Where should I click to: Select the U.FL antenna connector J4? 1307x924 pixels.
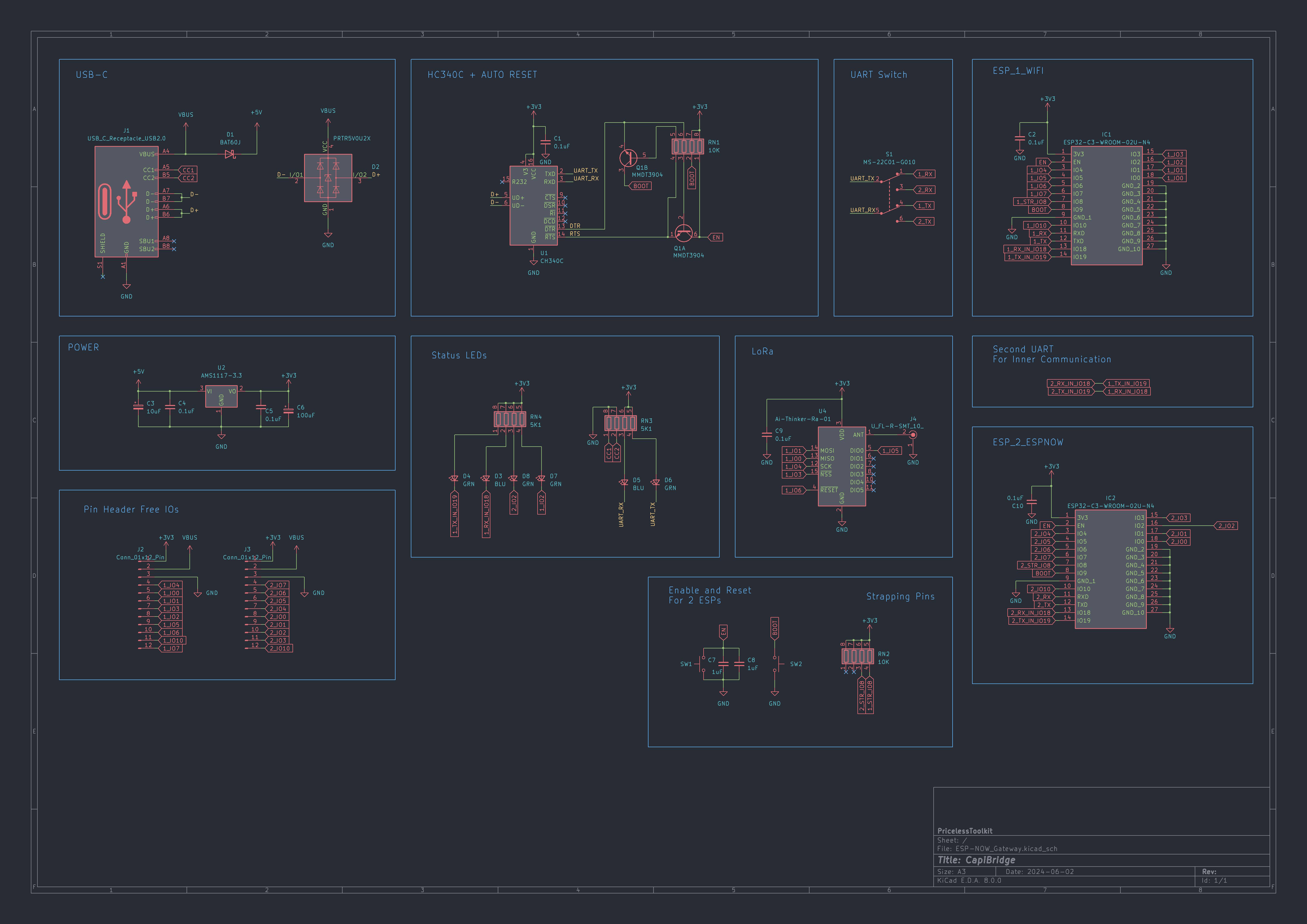pos(913,435)
